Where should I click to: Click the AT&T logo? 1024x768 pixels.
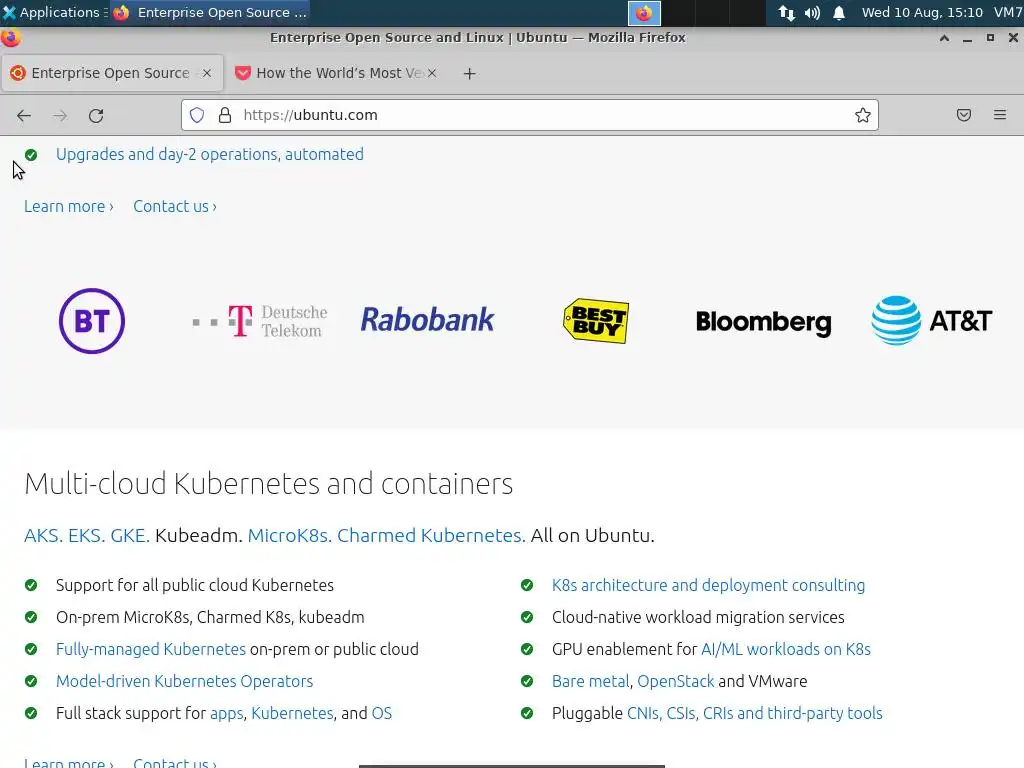click(932, 320)
